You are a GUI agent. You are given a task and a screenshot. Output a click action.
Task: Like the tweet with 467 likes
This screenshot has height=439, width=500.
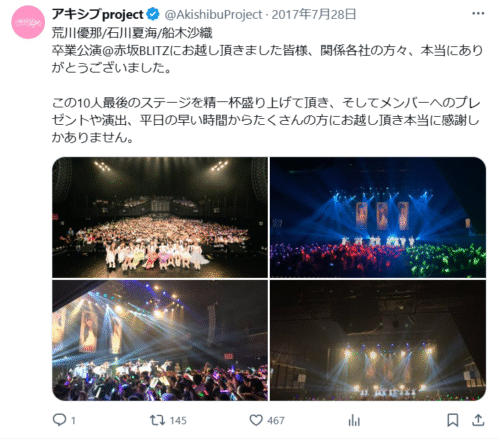pyautogui.click(x=256, y=420)
